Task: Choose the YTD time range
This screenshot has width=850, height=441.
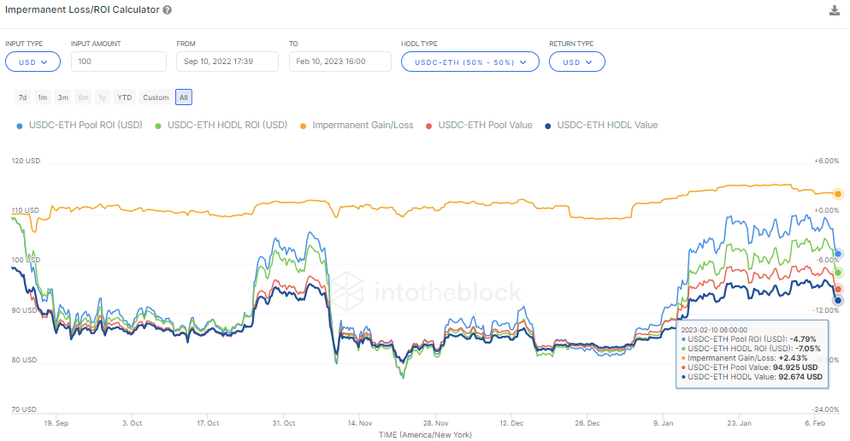Action: tap(124, 97)
